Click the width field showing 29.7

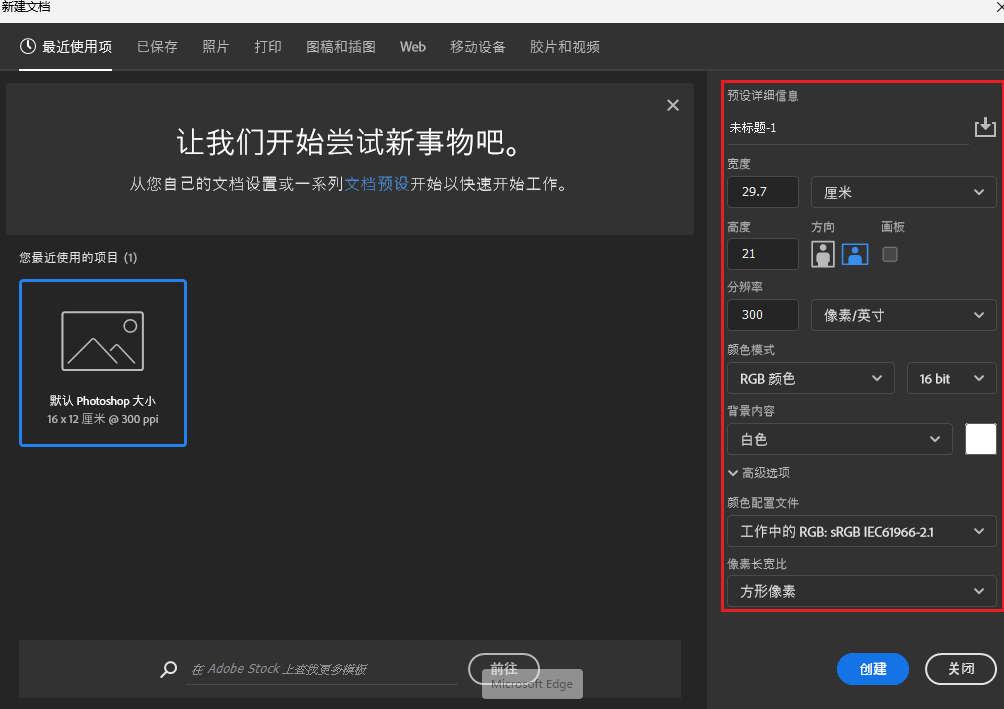click(763, 192)
